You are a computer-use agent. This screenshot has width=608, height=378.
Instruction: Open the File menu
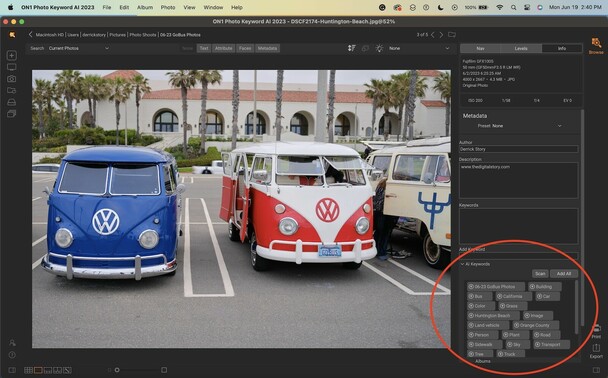click(107, 7)
